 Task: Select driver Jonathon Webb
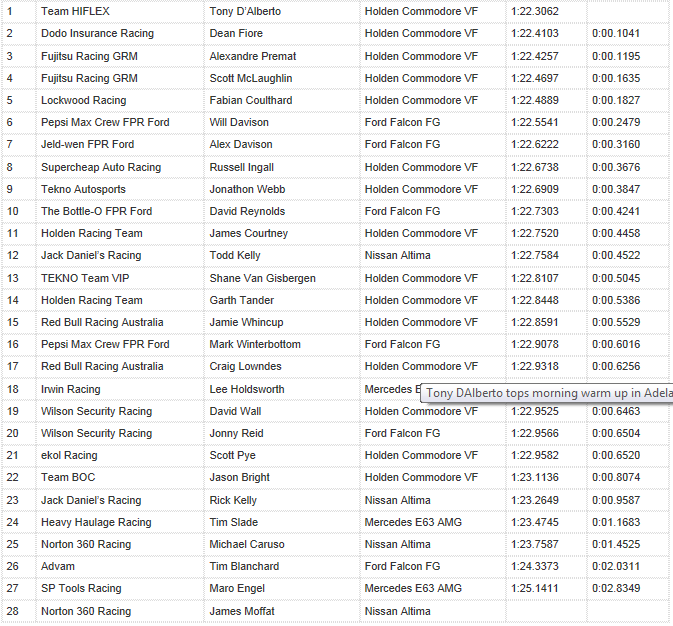click(247, 189)
